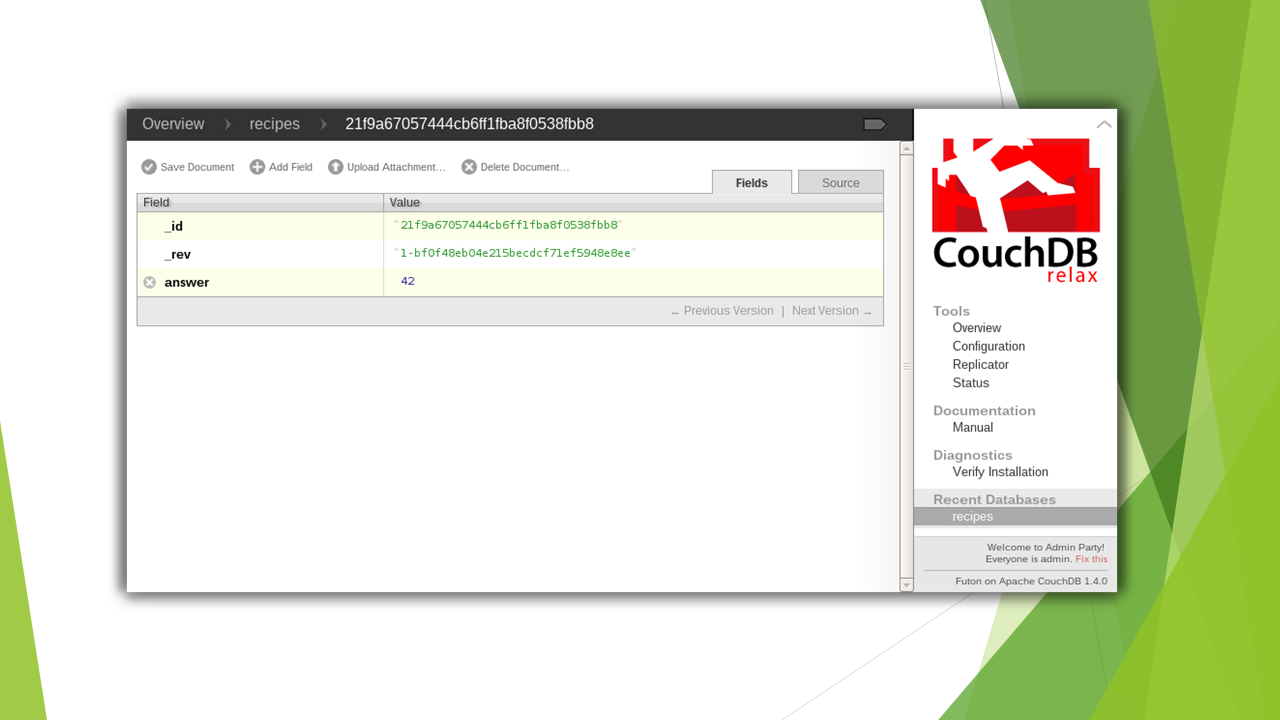The image size is (1280, 720).
Task: Click the _id field name
Action: 174,226
